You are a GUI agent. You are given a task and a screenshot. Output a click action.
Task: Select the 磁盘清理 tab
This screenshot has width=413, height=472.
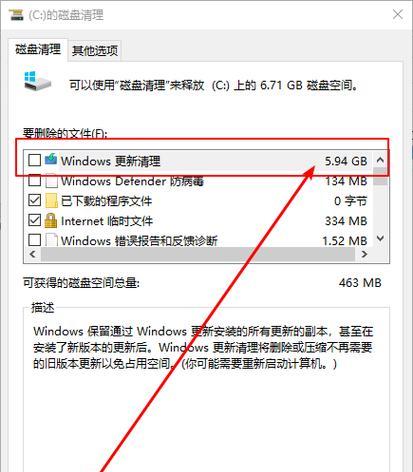tap(38, 49)
